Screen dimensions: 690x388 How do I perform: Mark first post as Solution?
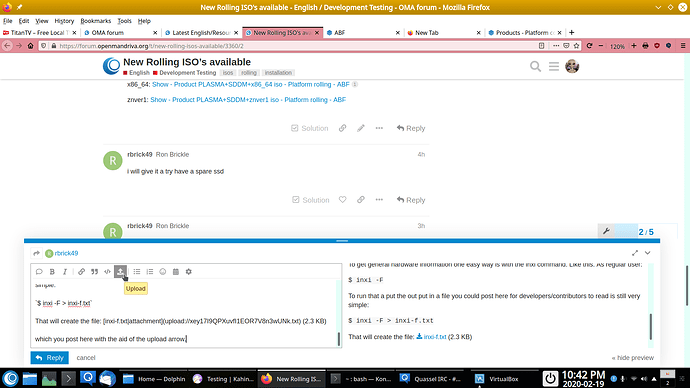(310, 128)
